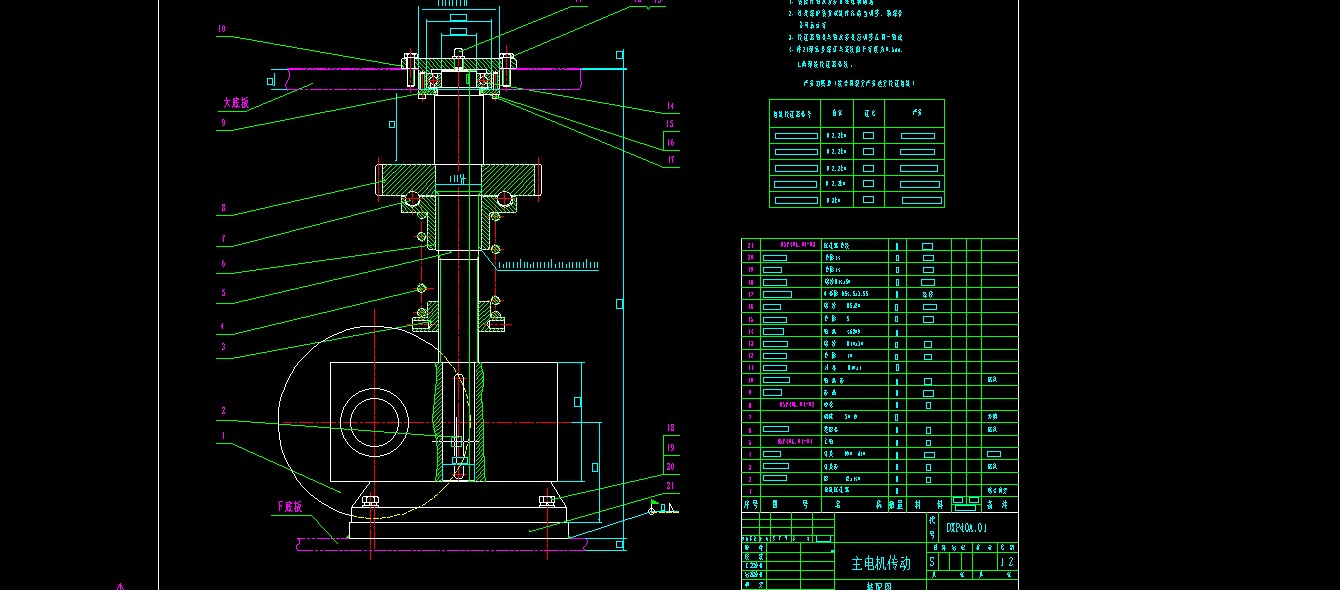Select part callout number 18

670,428
